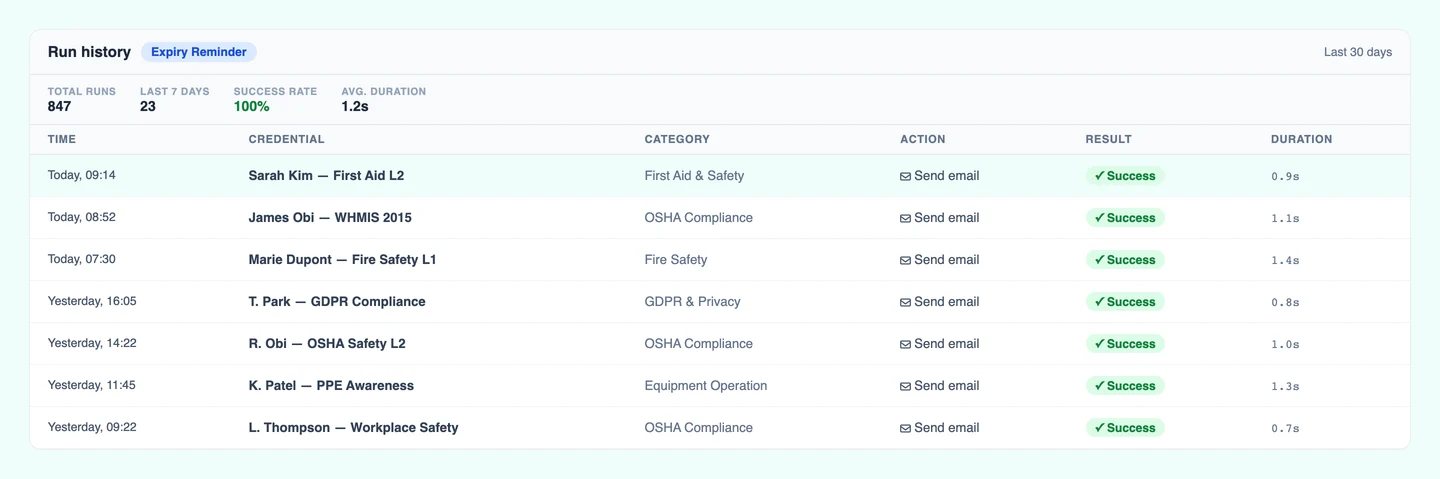Click the 0.7s duration value
Image resolution: width=1440 pixels, height=479 pixels.
tap(1285, 428)
